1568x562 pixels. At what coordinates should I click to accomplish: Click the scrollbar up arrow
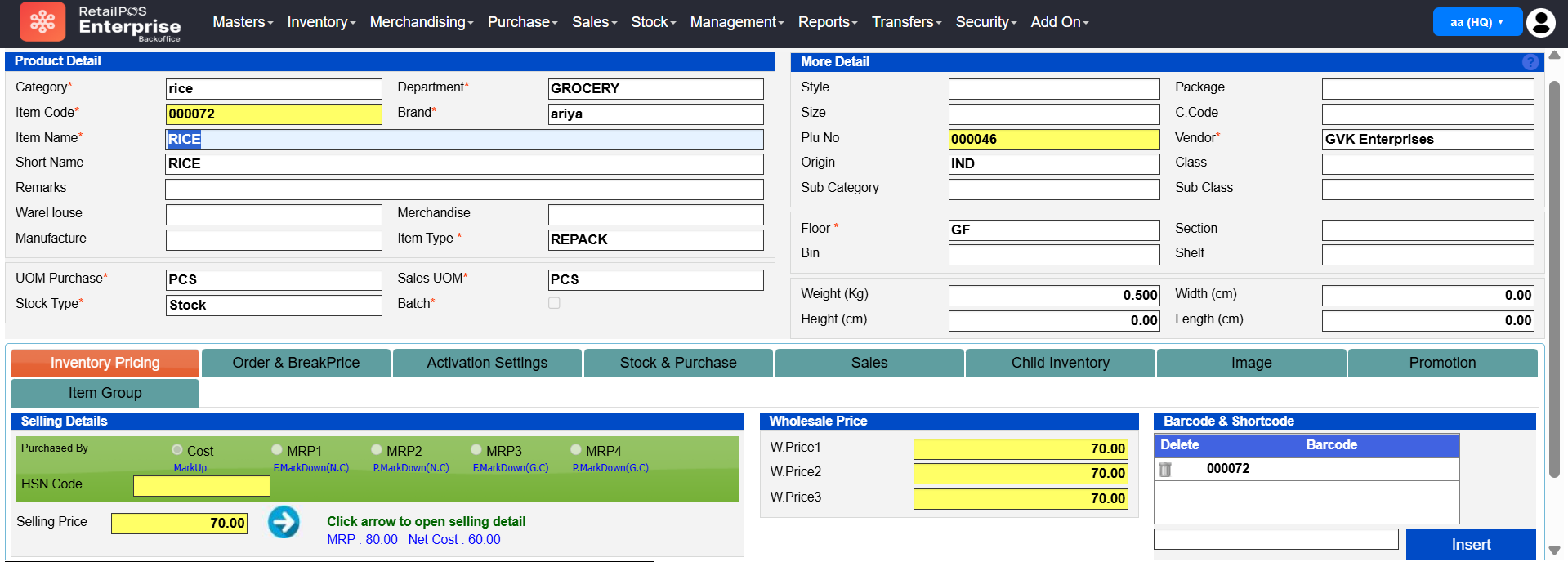[x=1554, y=56]
